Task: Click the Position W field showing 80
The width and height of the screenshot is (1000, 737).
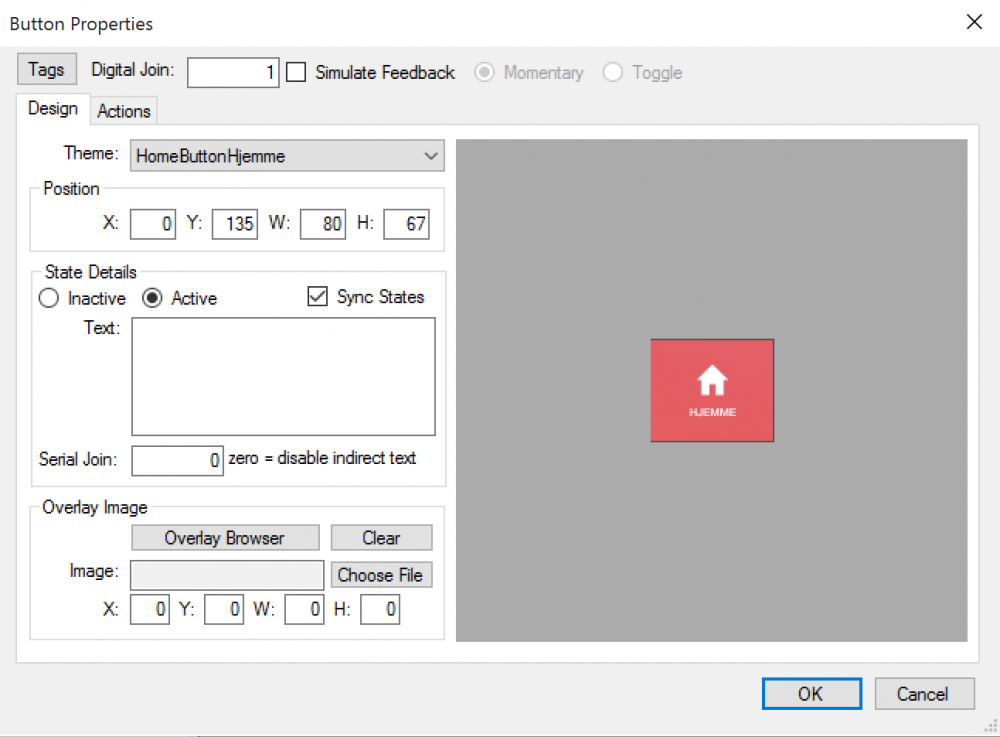Action: pos(322,224)
